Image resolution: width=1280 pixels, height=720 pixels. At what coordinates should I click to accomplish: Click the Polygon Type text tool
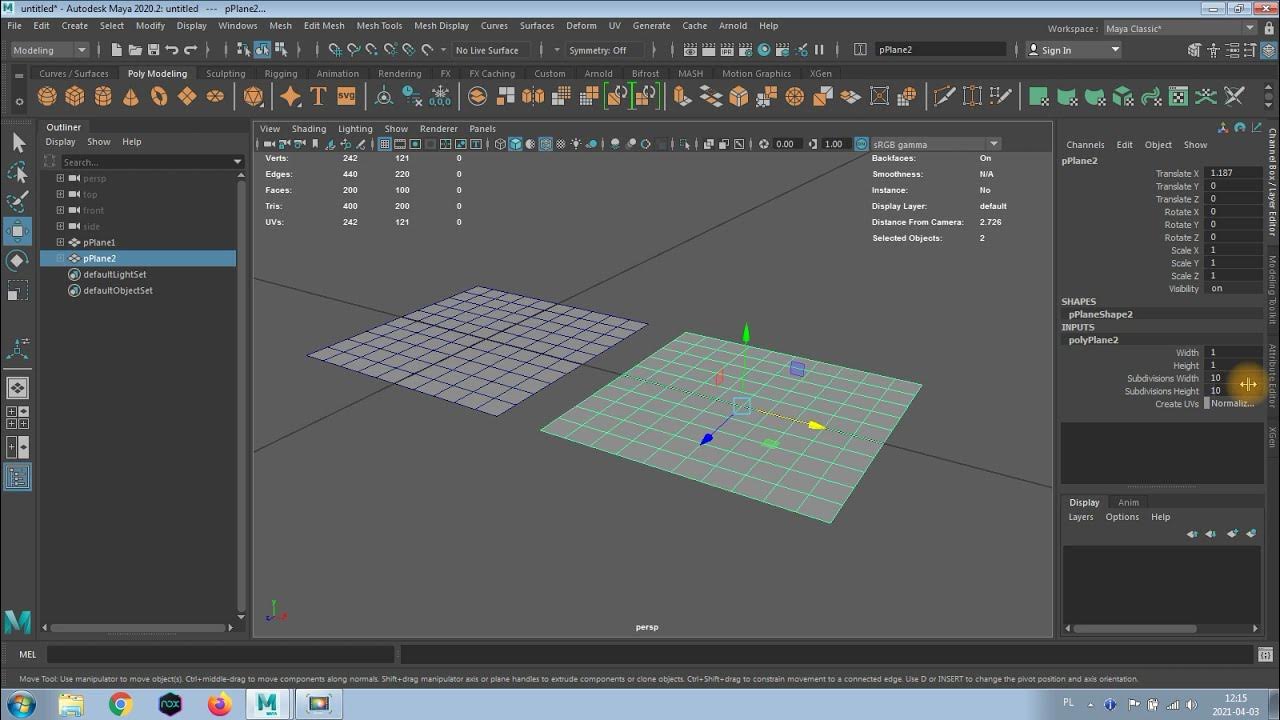(x=318, y=96)
